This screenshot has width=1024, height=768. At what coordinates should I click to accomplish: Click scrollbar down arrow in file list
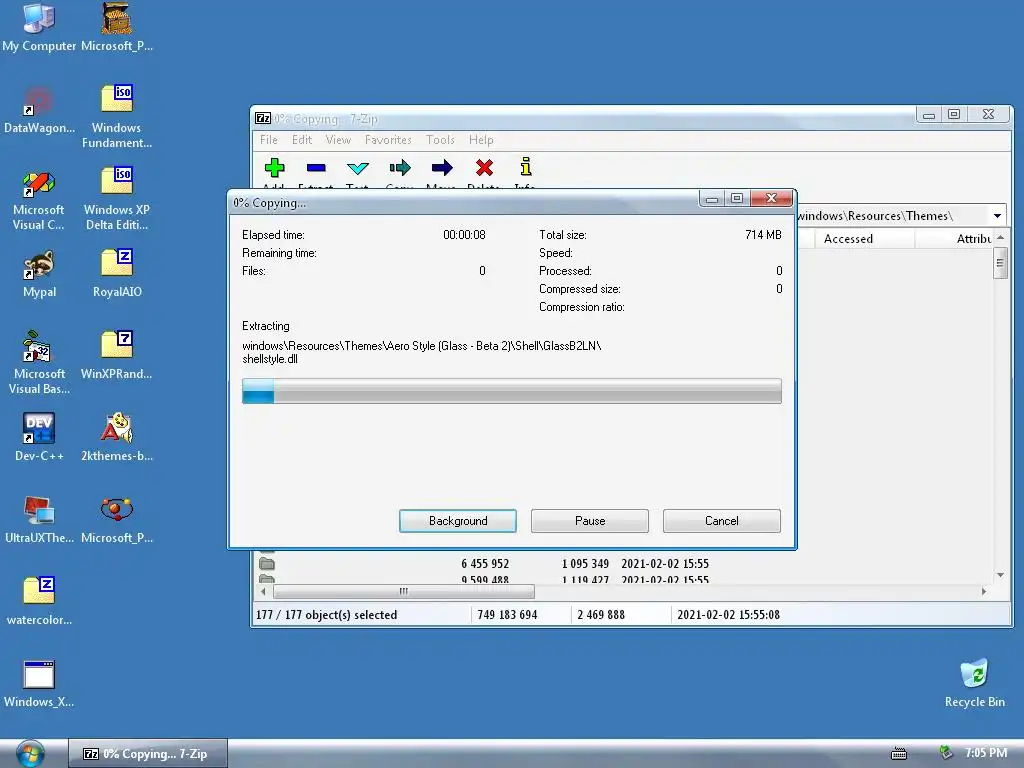1000,575
